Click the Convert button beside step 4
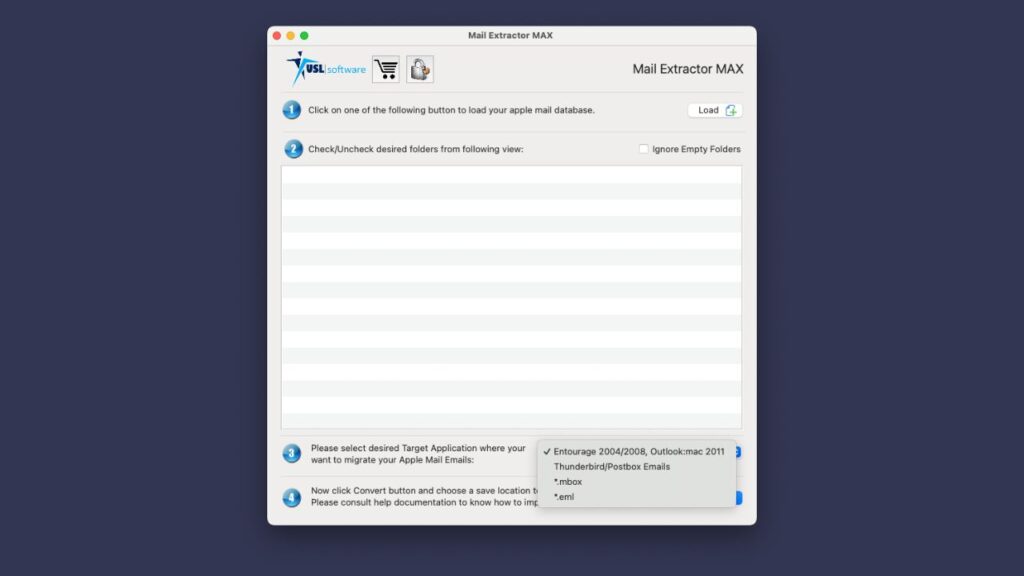 (x=737, y=496)
